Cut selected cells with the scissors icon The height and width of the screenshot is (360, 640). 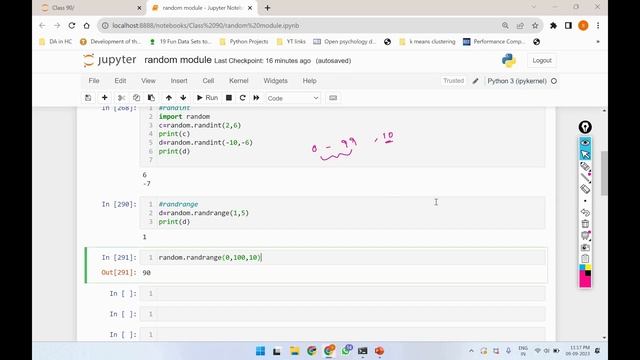[x=121, y=98]
